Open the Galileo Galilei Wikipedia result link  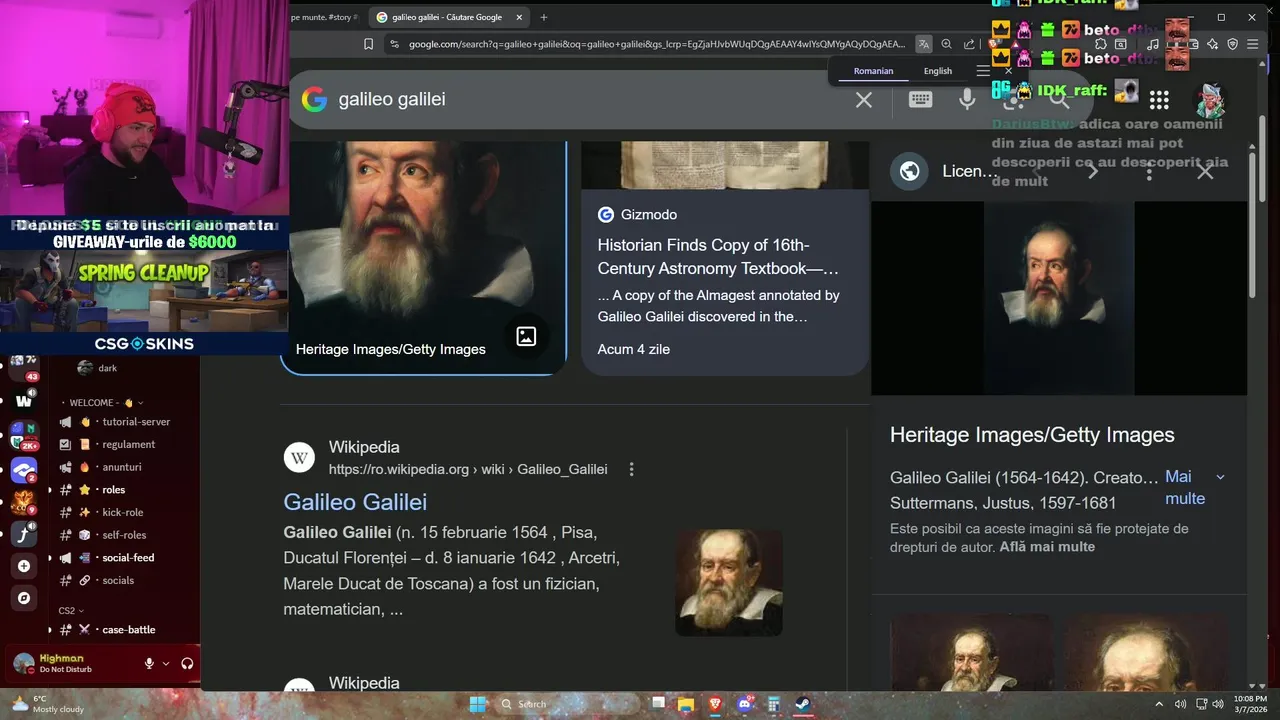click(355, 502)
